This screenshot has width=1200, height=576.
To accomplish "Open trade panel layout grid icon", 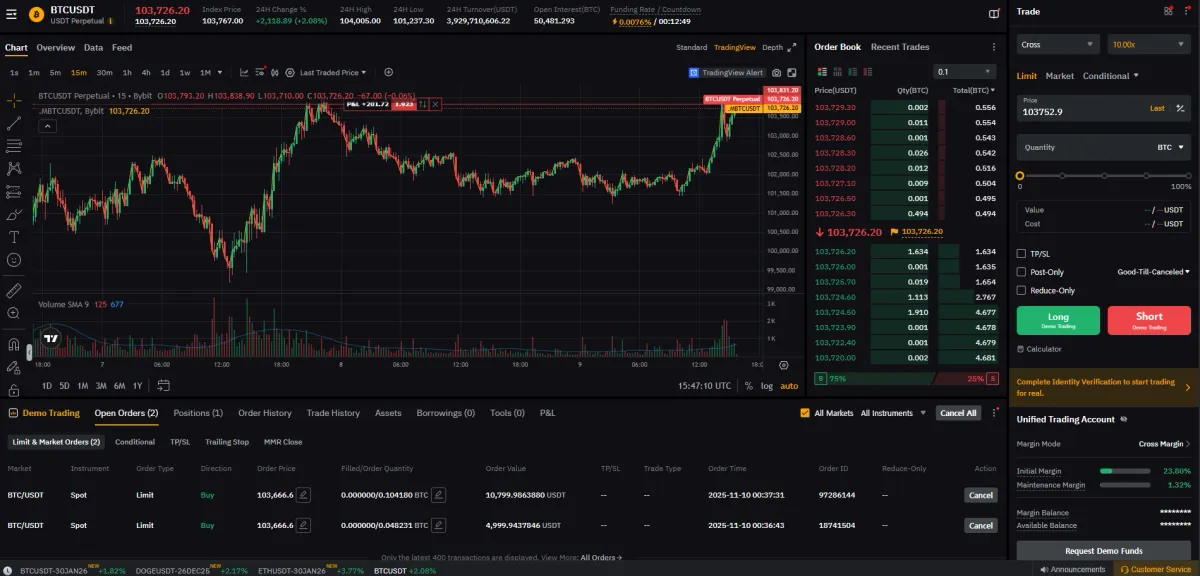I will (x=1168, y=11).
